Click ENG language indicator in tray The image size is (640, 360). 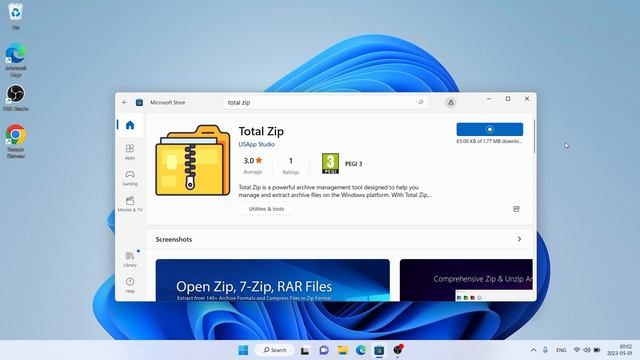[x=561, y=350]
